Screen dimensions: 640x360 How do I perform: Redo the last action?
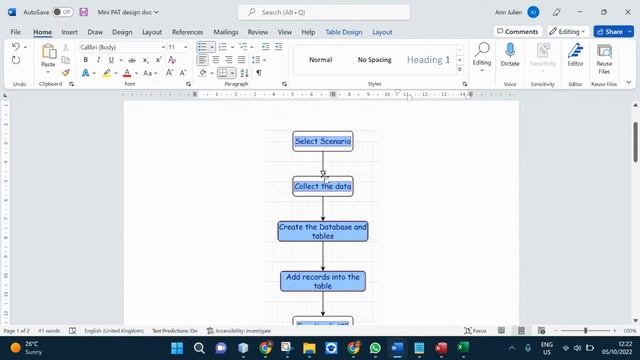(16, 60)
